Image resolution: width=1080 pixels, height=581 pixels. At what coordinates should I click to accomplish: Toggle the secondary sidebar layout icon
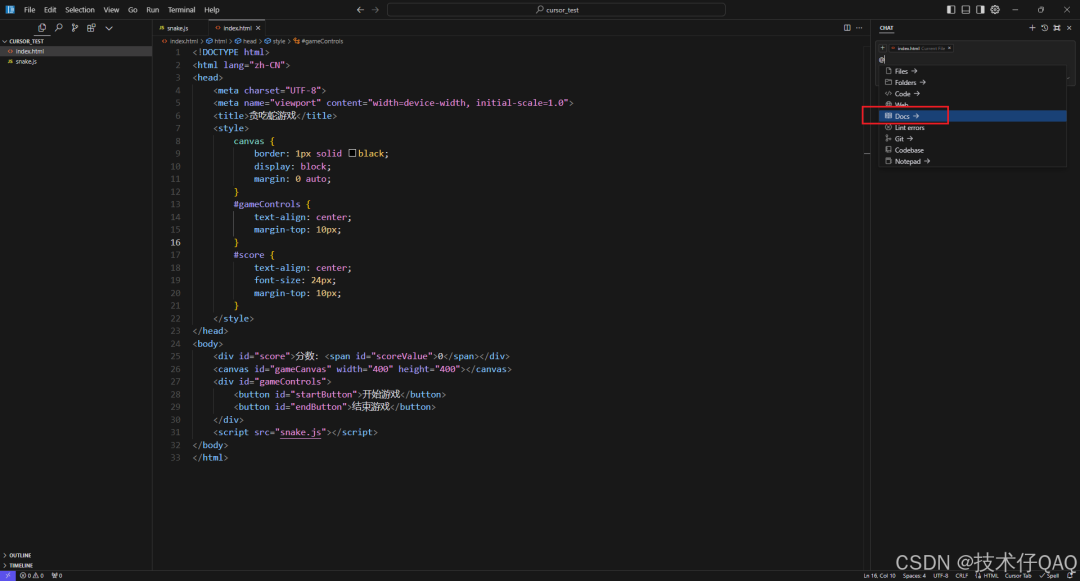[x=980, y=10]
